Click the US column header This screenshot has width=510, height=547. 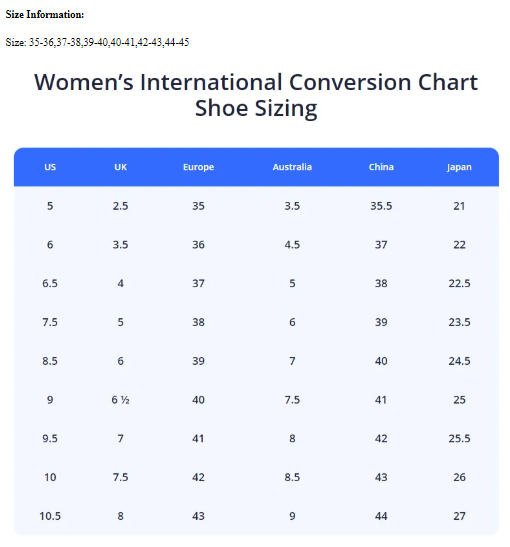pyautogui.click(x=50, y=167)
